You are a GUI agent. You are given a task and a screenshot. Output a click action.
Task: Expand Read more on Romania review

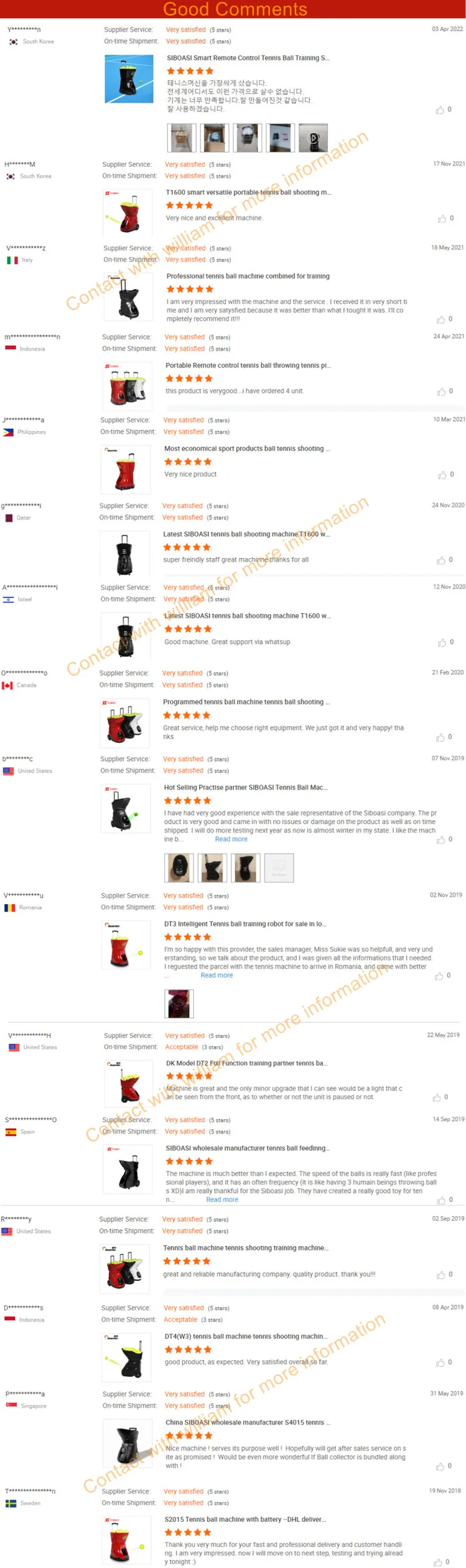coord(217,975)
